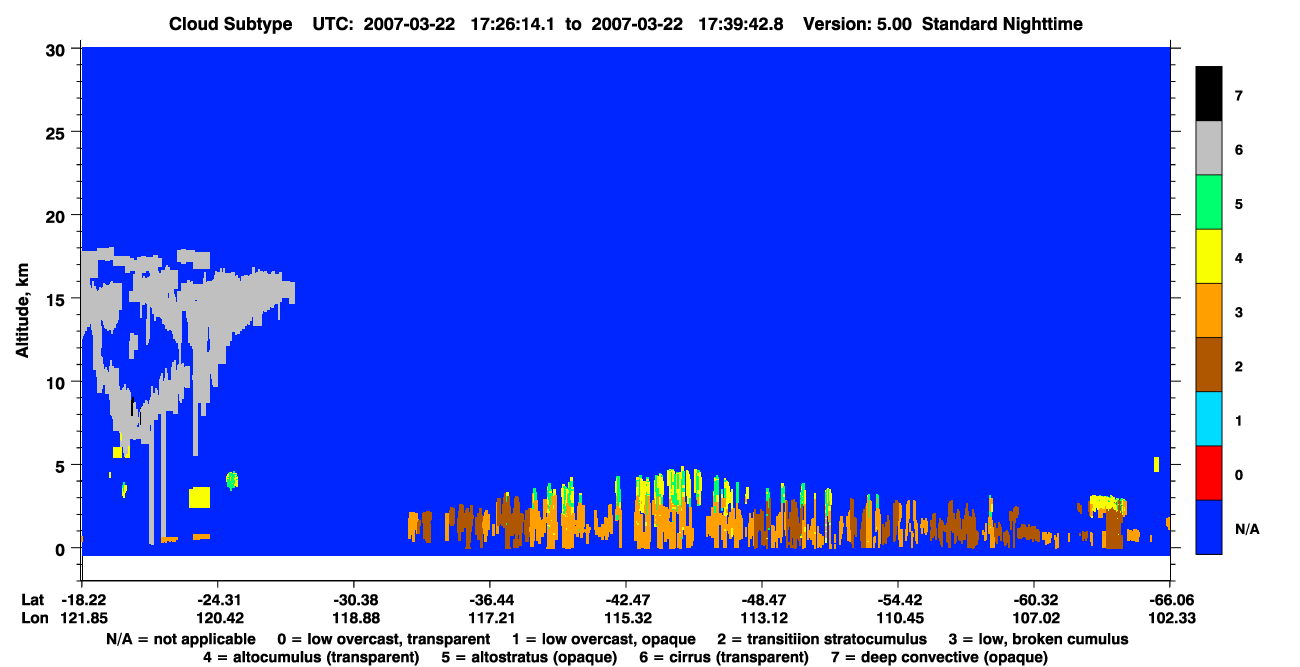The height and width of the screenshot is (667, 1300).
Task: Click the green altostratus swatch labeled 5
Action: (x=1208, y=203)
